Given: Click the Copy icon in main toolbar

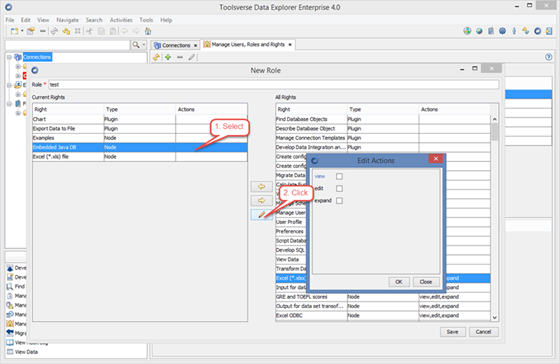Looking at the screenshot, I should point(101,31).
